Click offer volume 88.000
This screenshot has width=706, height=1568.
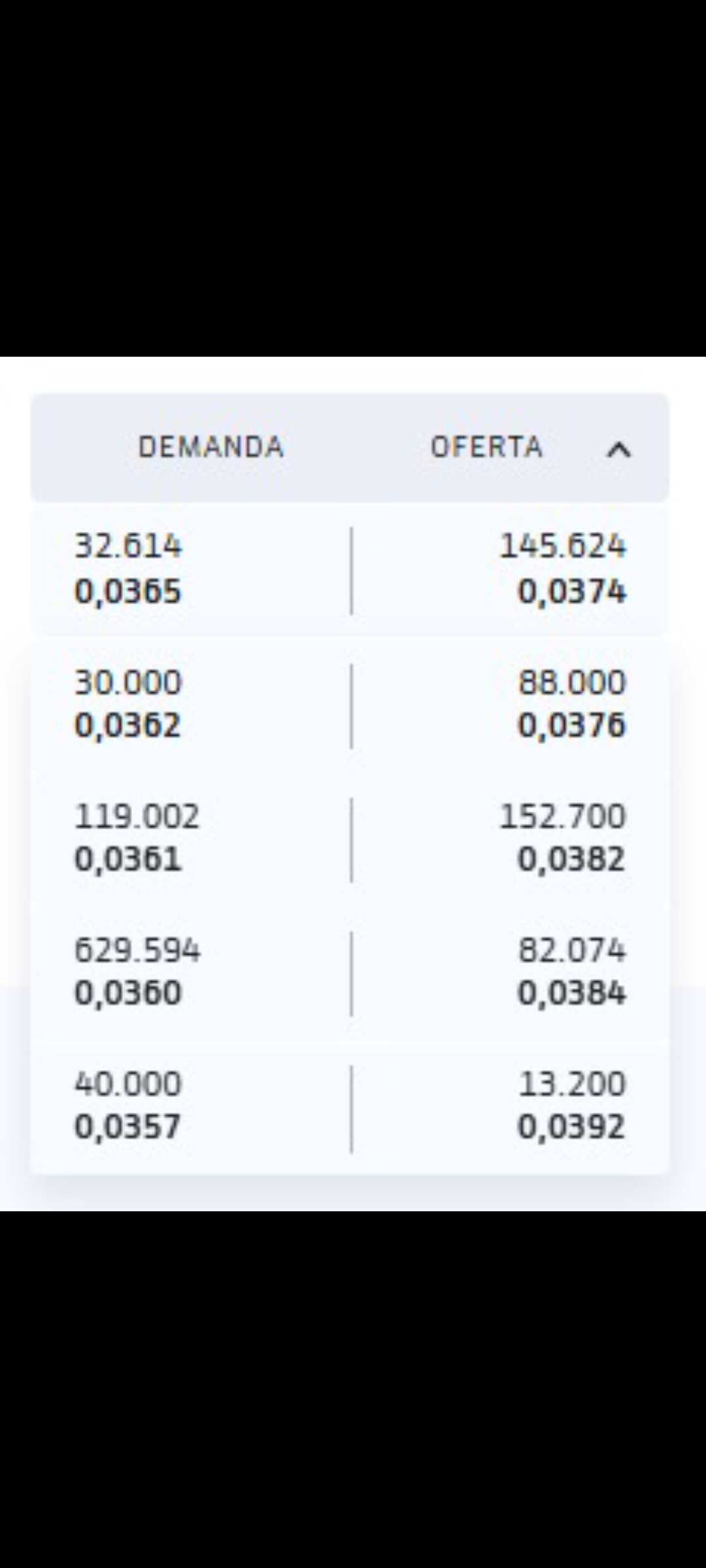click(x=572, y=683)
